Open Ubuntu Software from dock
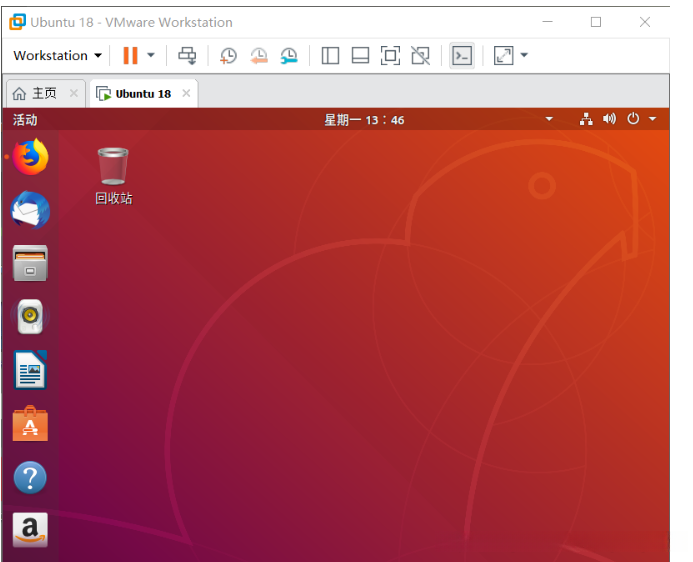Viewport: 693px width, 562px height. [30, 423]
